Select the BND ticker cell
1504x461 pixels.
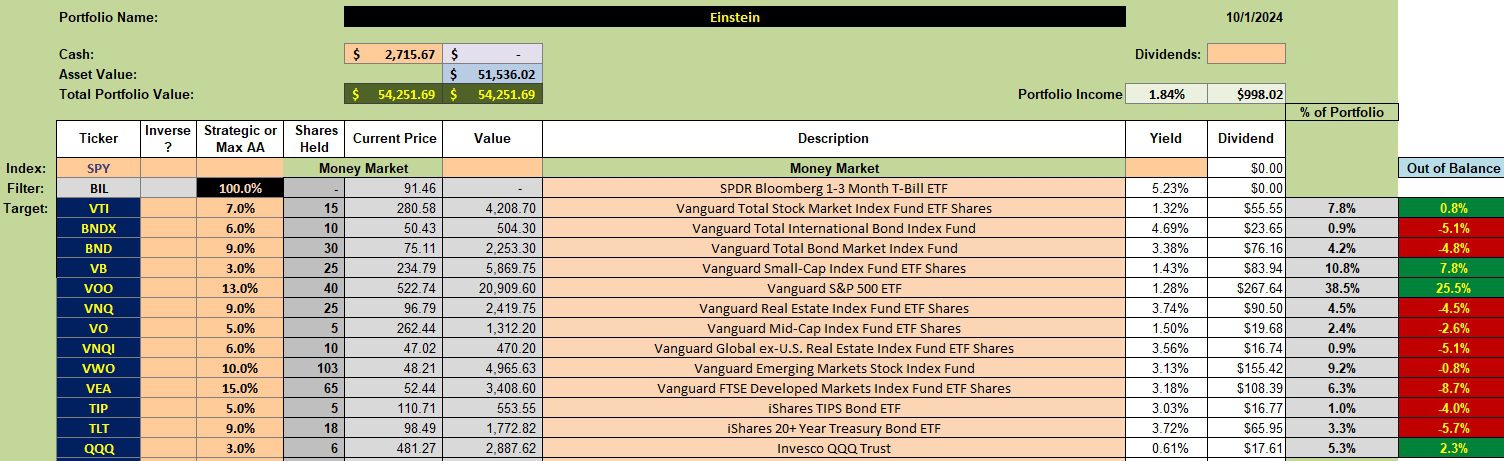(x=98, y=248)
